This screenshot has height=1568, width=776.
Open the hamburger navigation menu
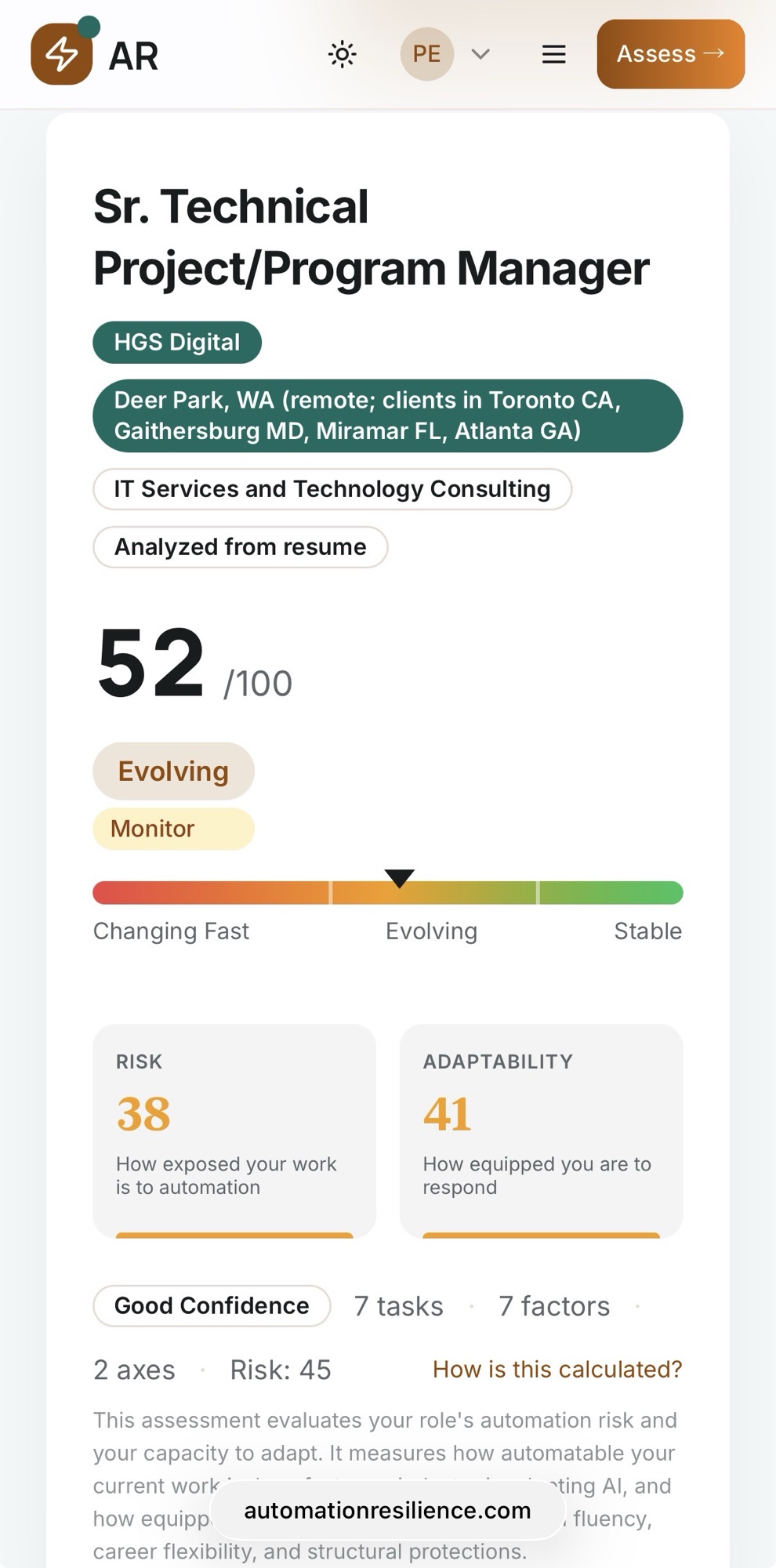pyautogui.click(x=553, y=54)
